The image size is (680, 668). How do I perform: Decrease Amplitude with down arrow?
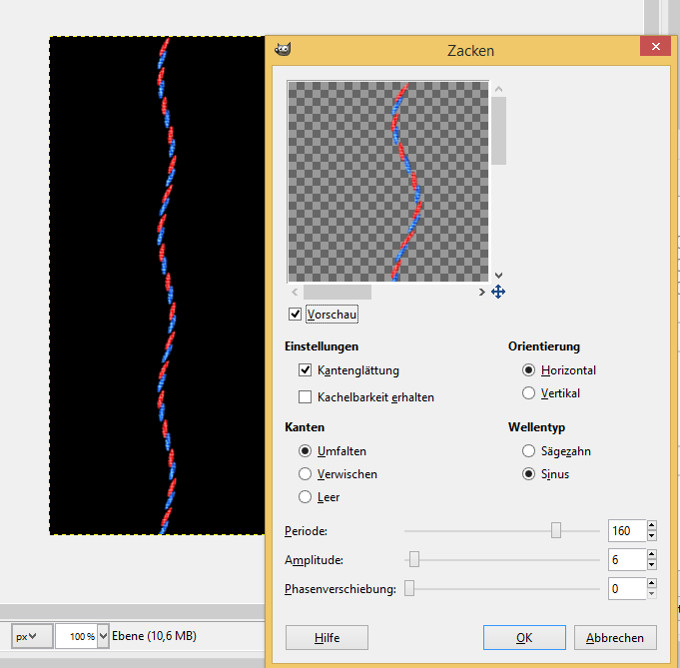[x=651, y=565]
